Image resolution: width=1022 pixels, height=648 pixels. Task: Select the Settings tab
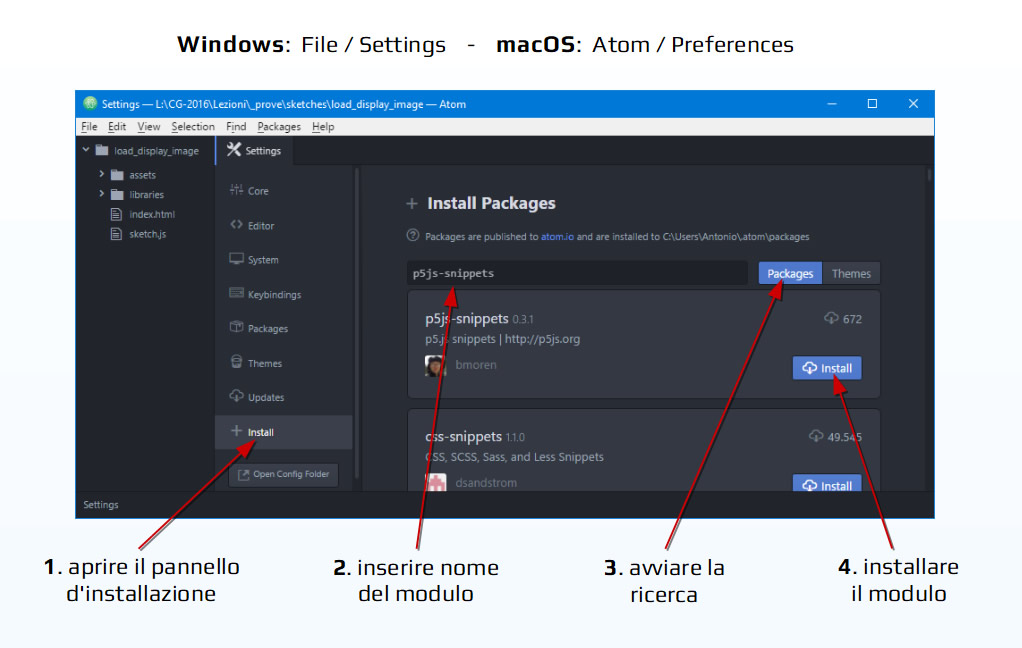(x=254, y=151)
